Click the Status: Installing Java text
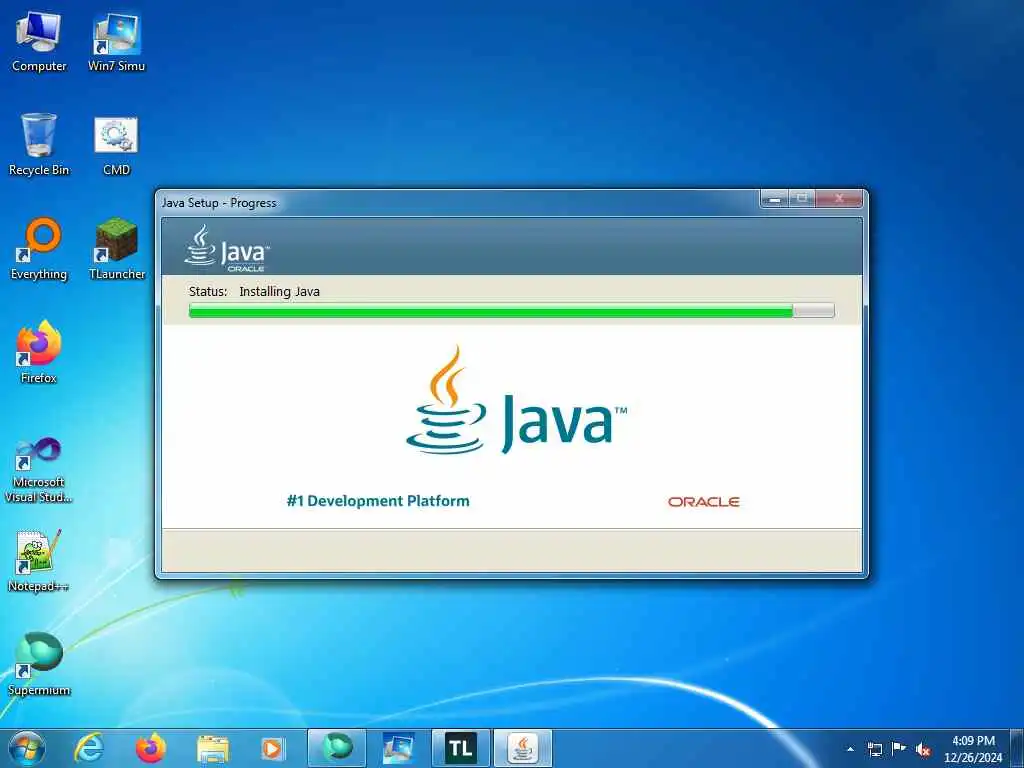The height and width of the screenshot is (768, 1024). coord(254,291)
